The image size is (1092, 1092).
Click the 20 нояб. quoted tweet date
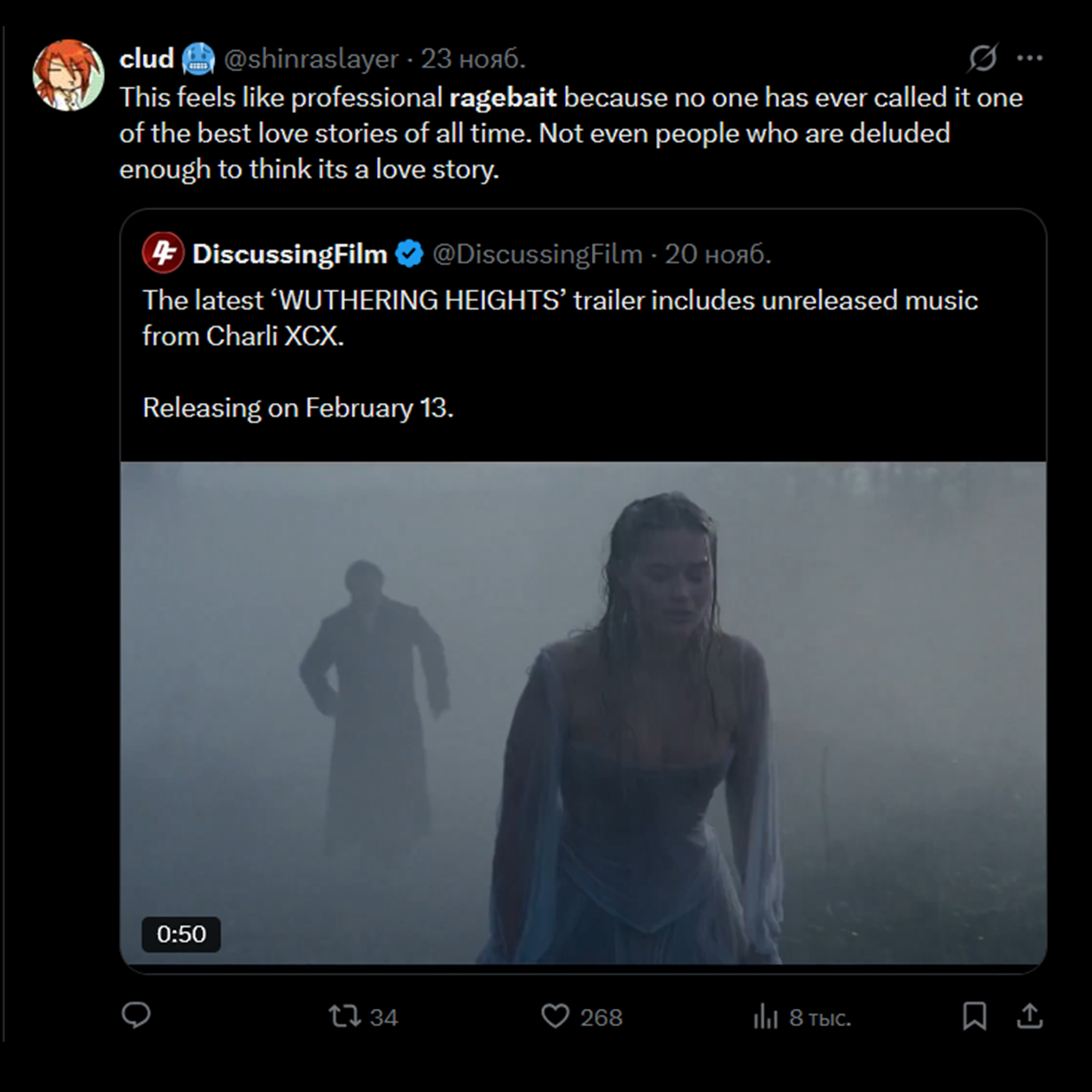718,254
